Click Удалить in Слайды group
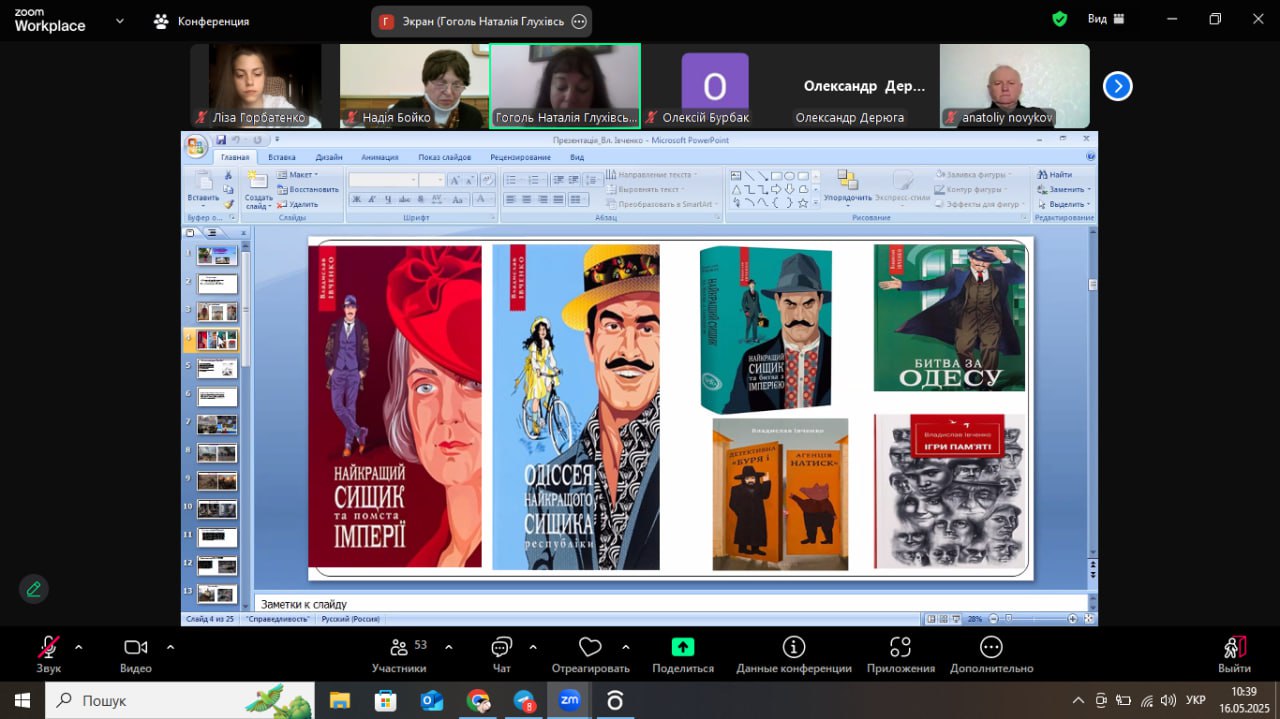 click(298, 204)
